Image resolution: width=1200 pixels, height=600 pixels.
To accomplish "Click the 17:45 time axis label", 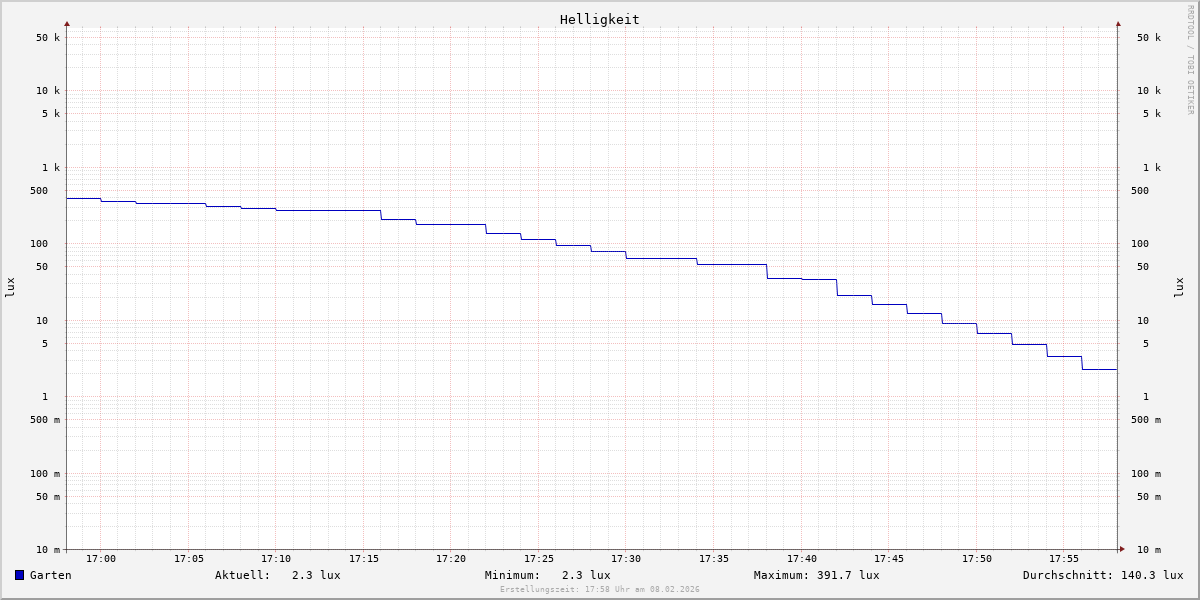I will (889, 559).
